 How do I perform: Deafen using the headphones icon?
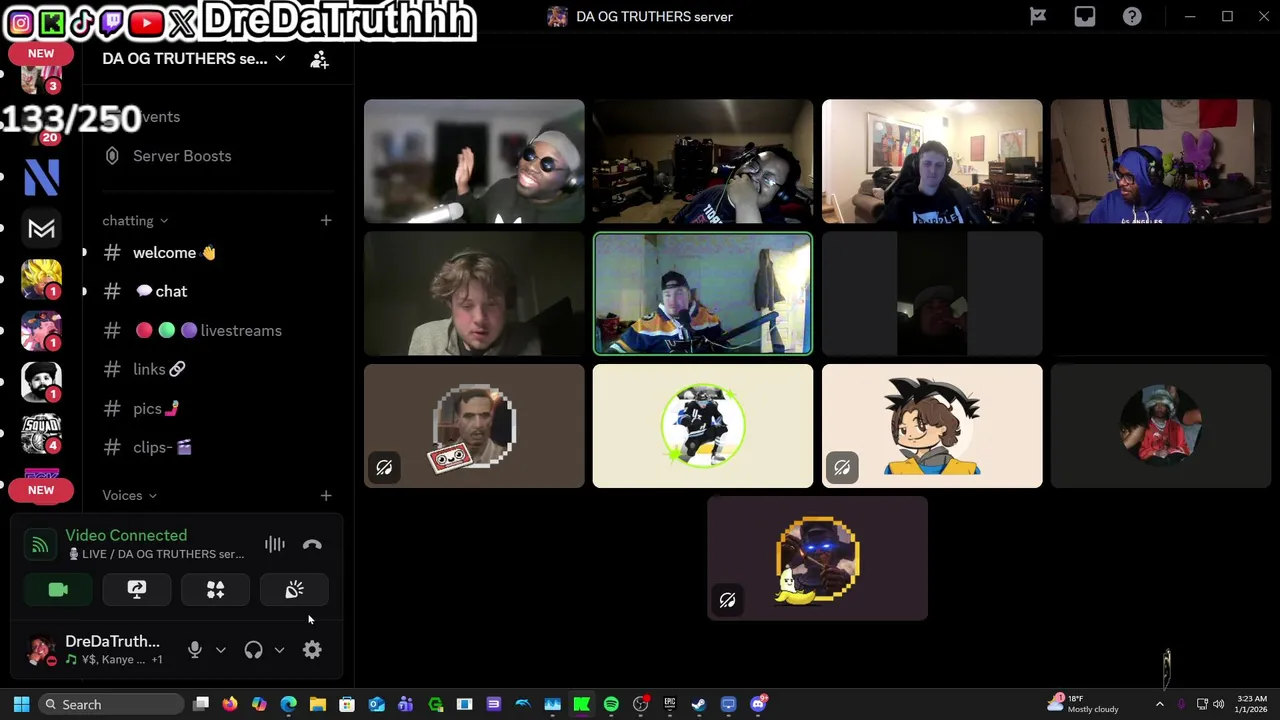253,650
